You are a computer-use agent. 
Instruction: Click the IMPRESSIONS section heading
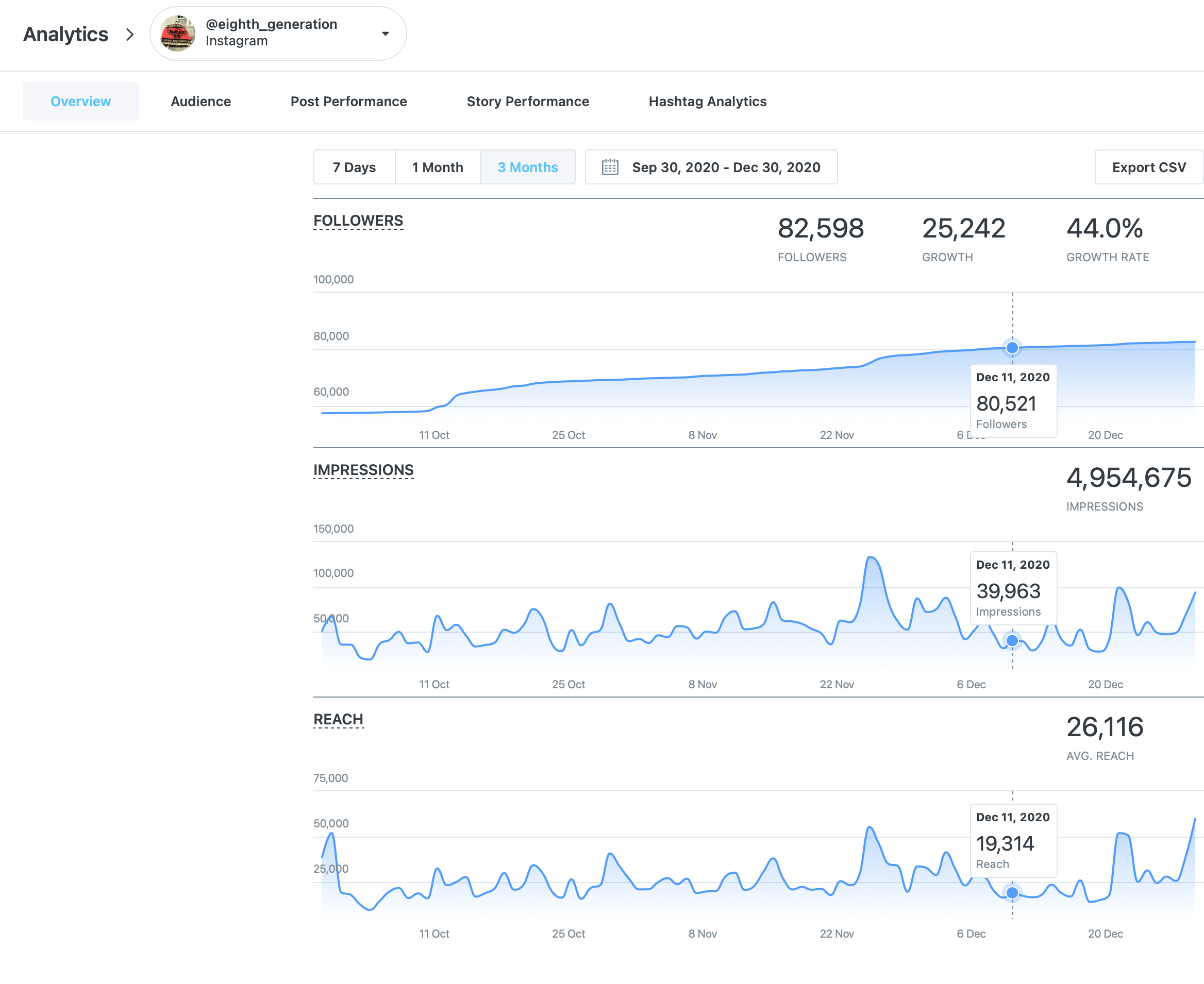[363, 470]
